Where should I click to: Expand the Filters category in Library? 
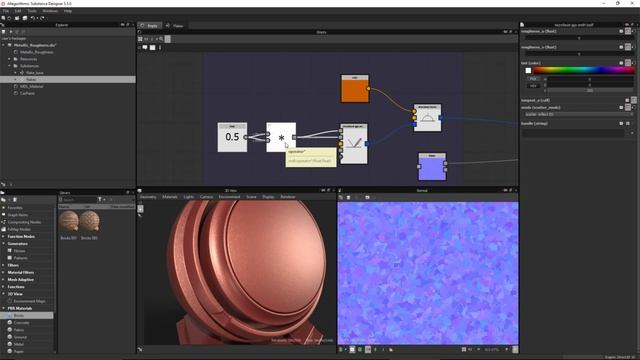coord(4,265)
